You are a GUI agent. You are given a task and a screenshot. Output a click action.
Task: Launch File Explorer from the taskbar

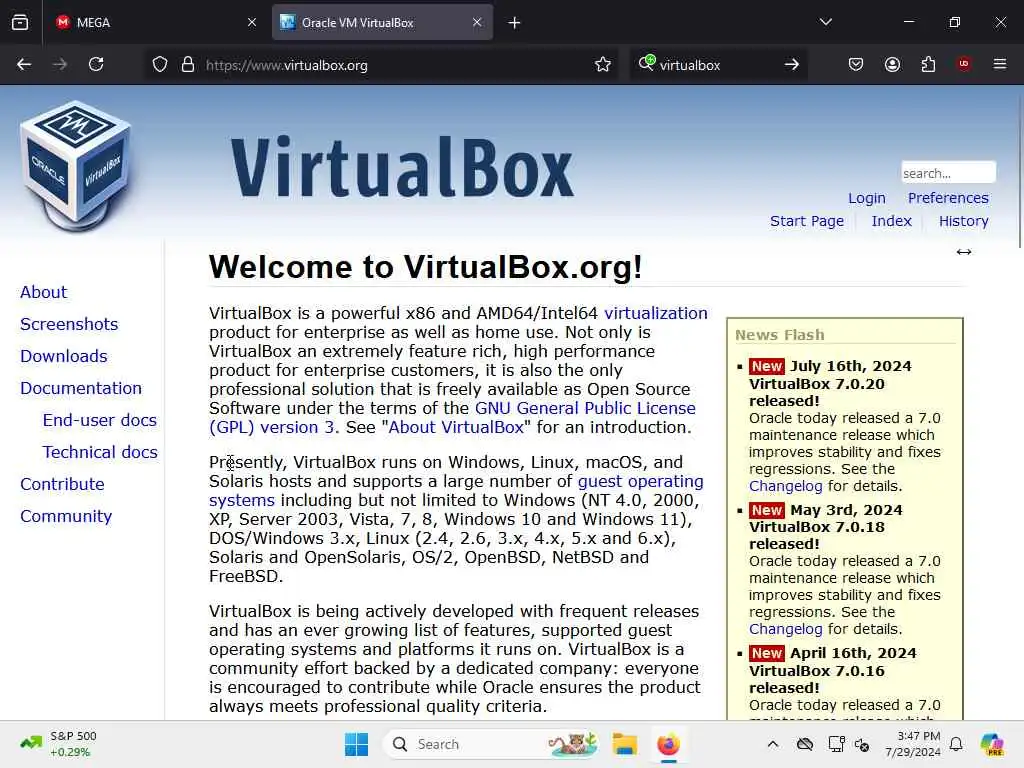click(x=625, y=744)
